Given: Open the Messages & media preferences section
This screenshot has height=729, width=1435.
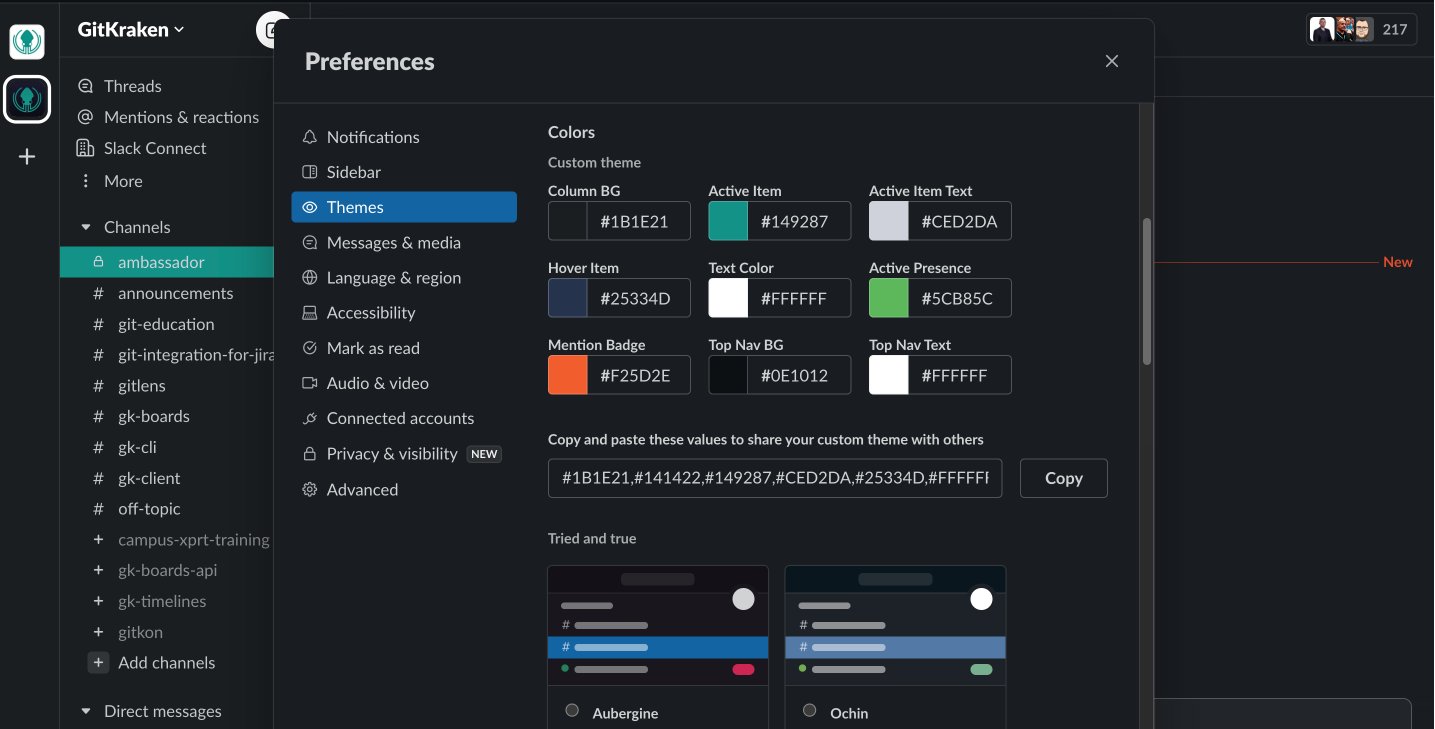Looking at the screenshot, I should 393,242.
